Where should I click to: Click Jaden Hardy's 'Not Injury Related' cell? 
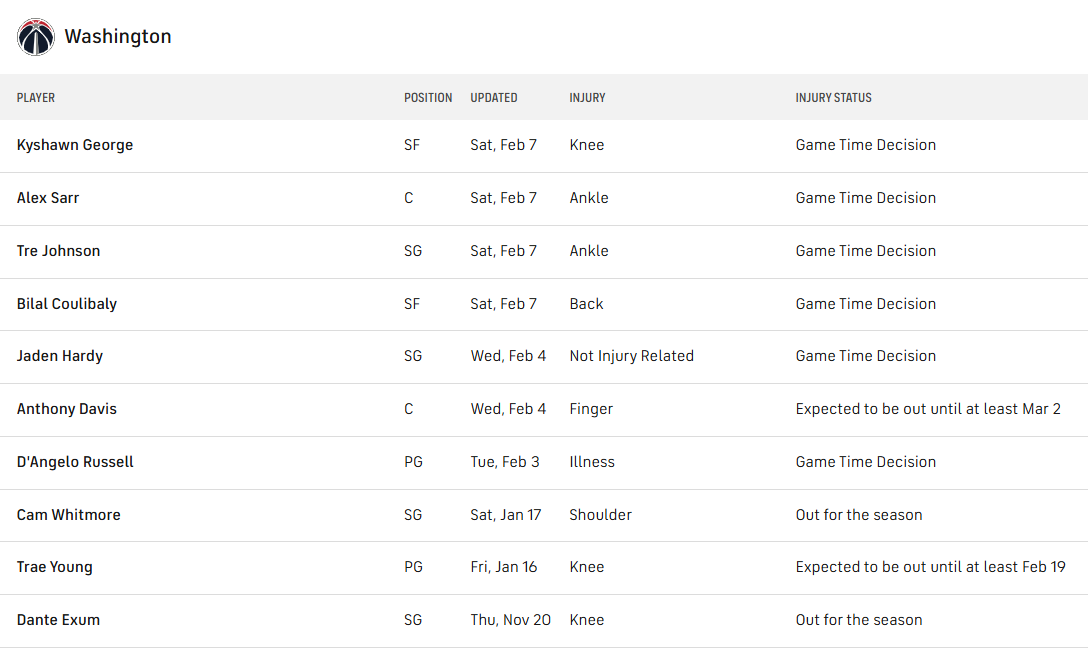click(631, 356)
